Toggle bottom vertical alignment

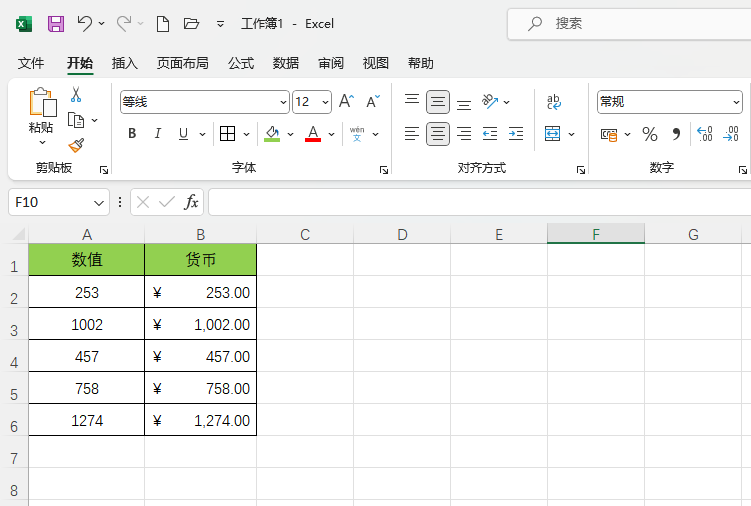464,104
